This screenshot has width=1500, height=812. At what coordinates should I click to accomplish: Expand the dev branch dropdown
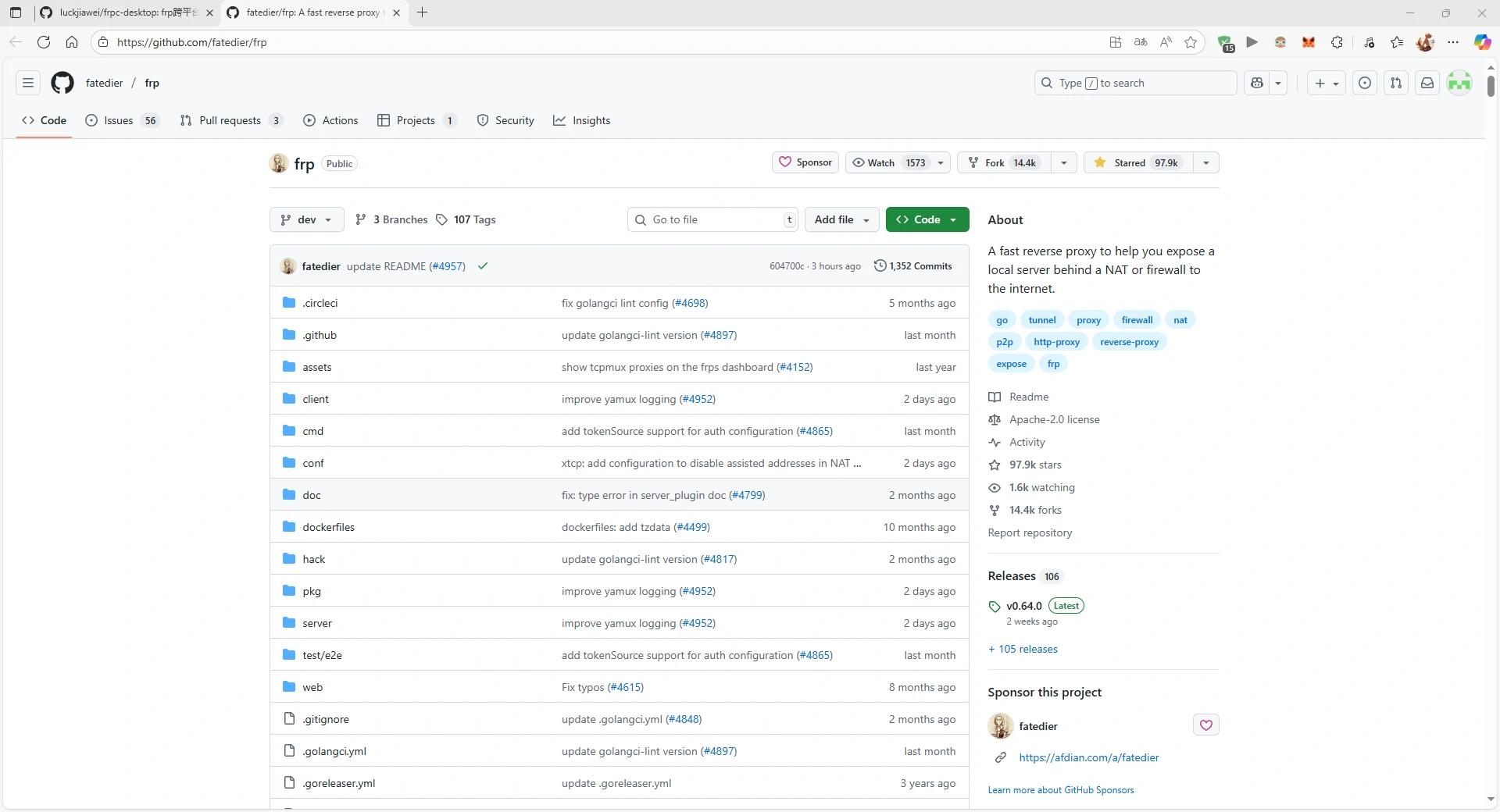(x=306, y=219)
